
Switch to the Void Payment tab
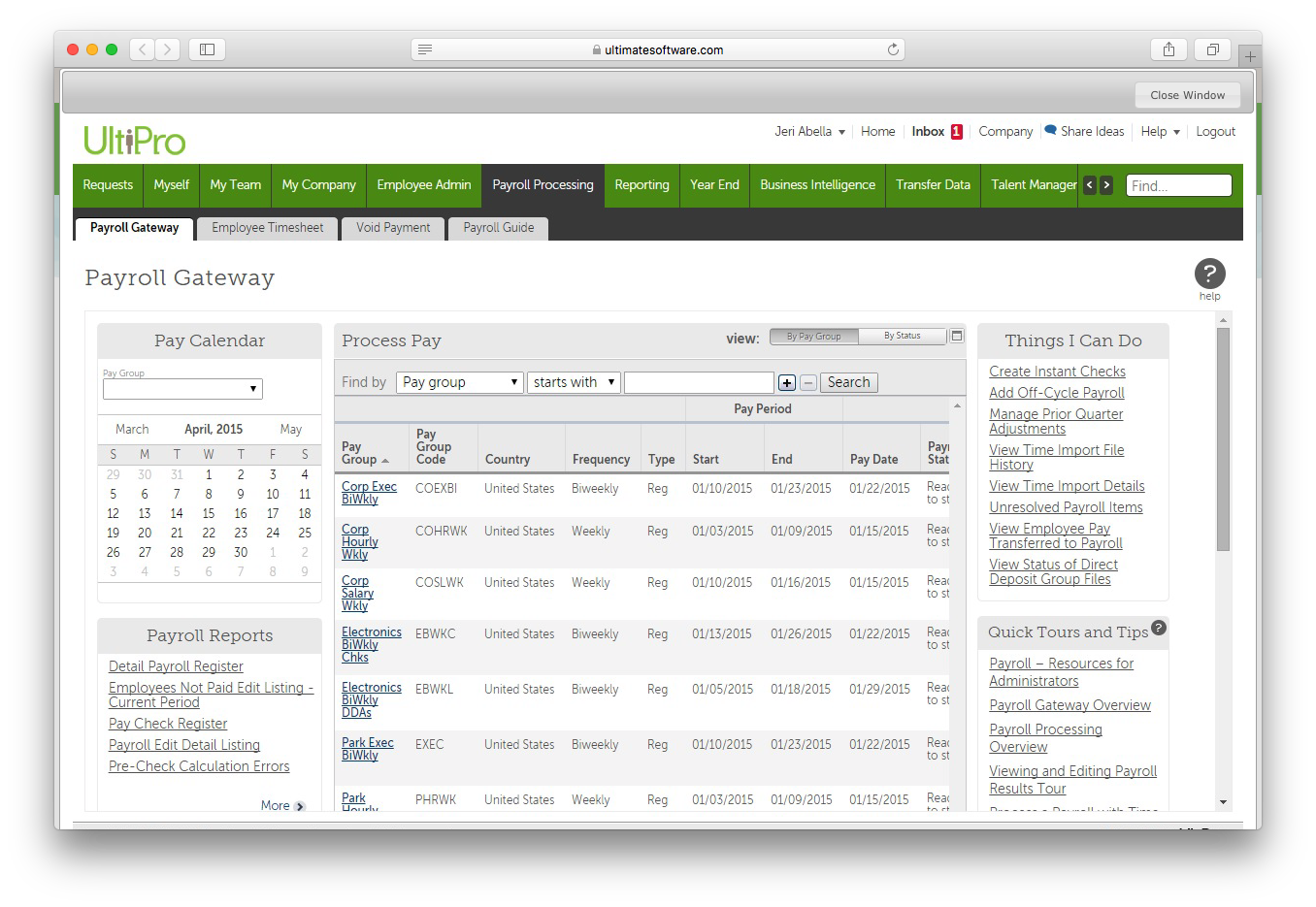click(x=393, y=228)
